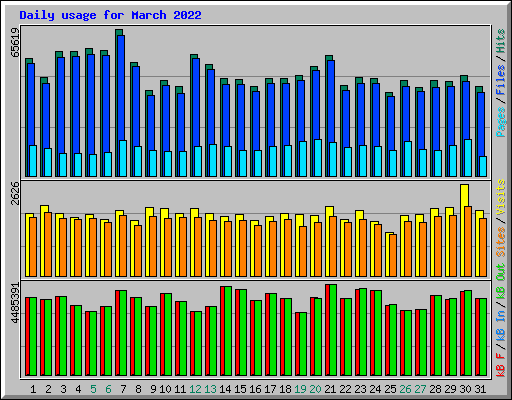Click the title 'Daily usage for March 2022'
The image size is (512, 400).
(x=110, y=15)
